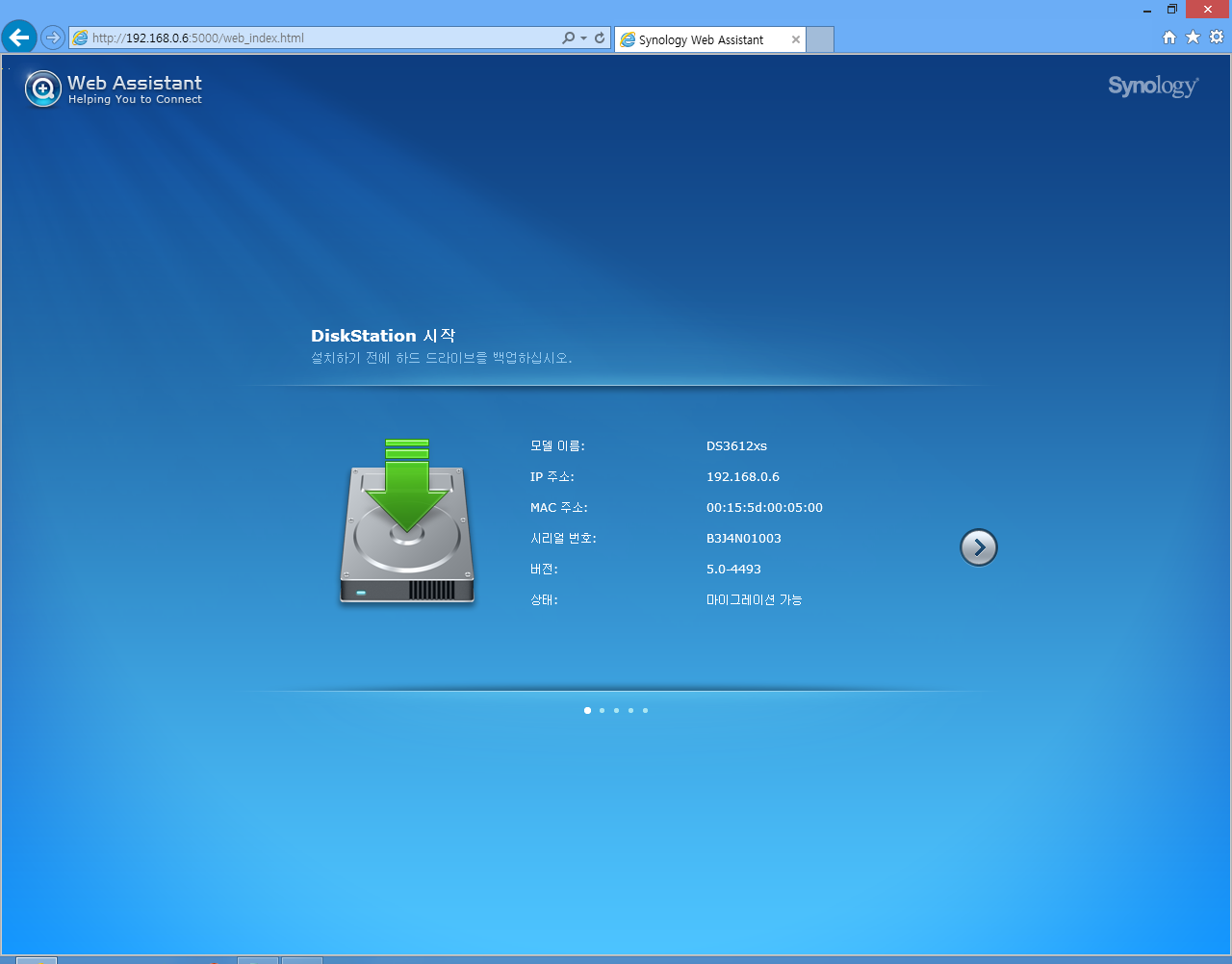Image resolution: width=1232 pixels, height=964 pixels.
Task: Go to the browser Home page icon
Action: tap(1169, 38)
